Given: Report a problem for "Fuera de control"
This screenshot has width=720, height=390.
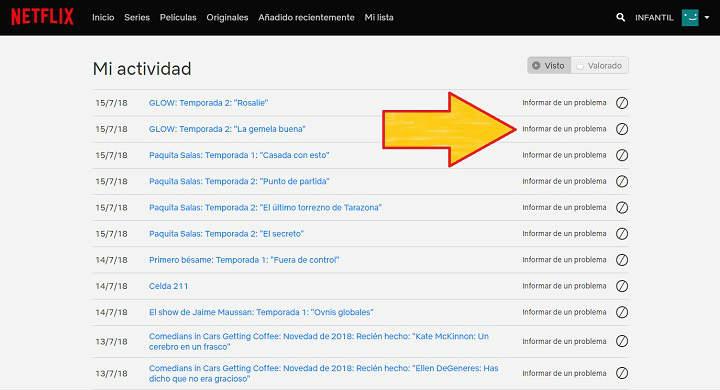Looking at the screenshot, I should tap(564, 260).
